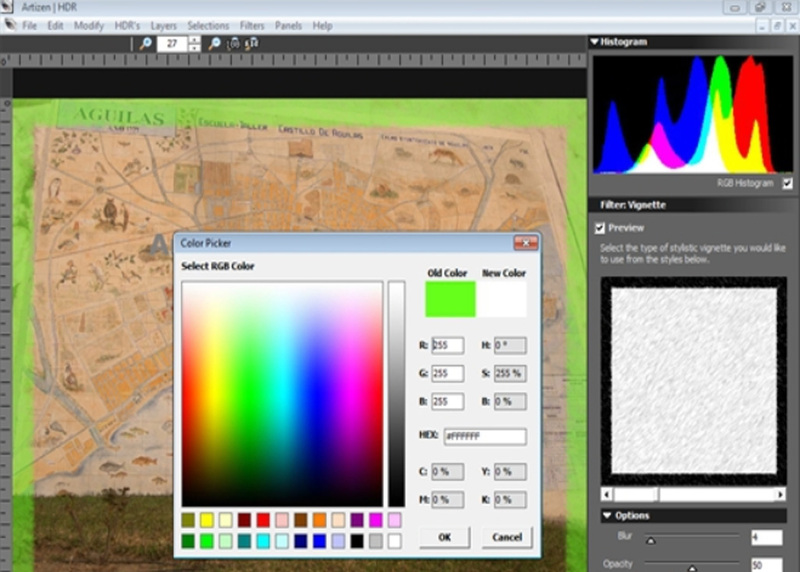Click the G value field
The height and width of the screenshot is (572, 800).
[x=447, y=374]
